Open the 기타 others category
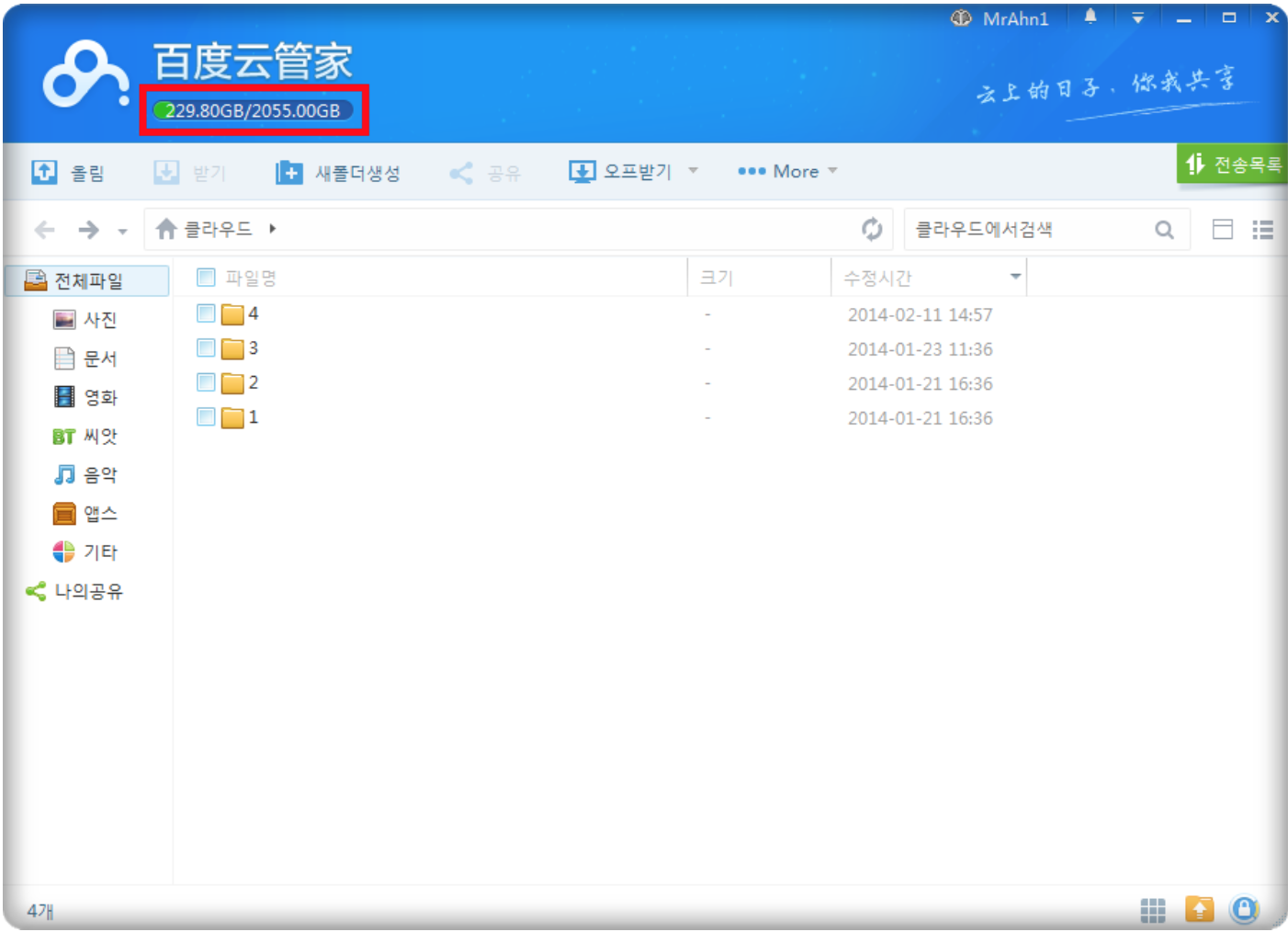This screenshot has width=1288, height=932. tap(85, 551)
